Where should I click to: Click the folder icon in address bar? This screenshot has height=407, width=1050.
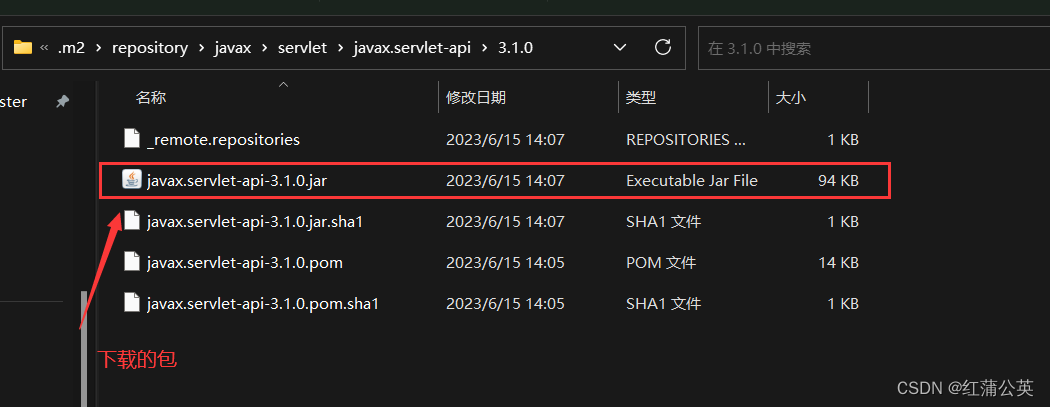tap(23, 48)
